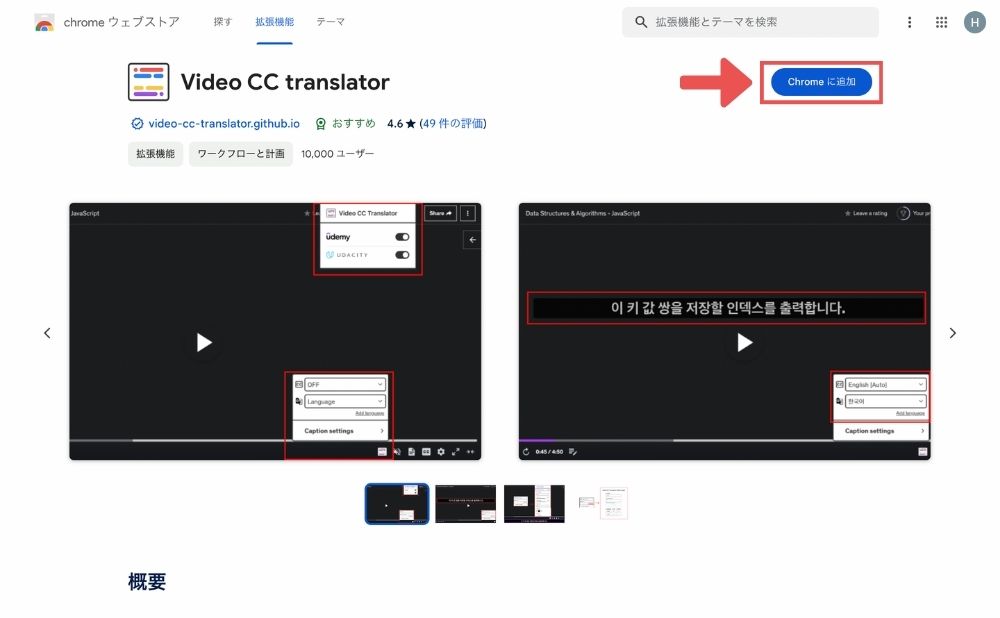Open the 한국어 language dropdown in second preview
Image resolution: width=1000 pixels, height=618 pixels.
pyautogui.click(x=885, y=401)
